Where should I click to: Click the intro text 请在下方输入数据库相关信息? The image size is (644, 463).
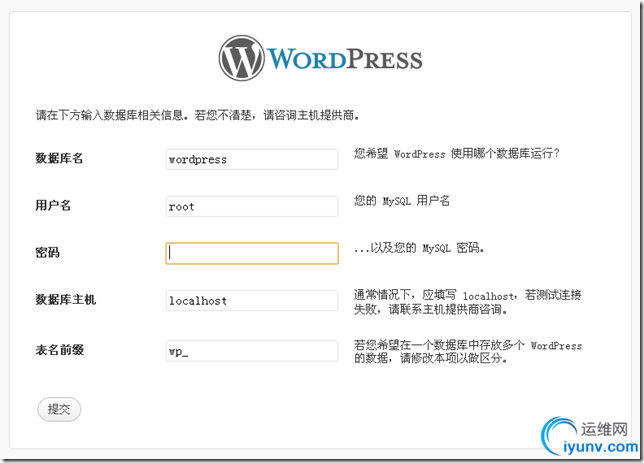point(109,115)
